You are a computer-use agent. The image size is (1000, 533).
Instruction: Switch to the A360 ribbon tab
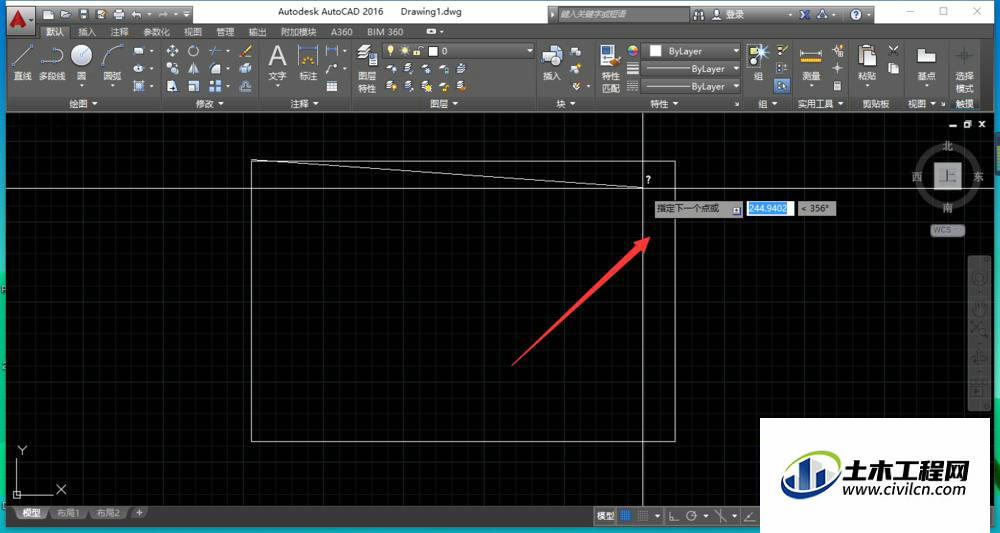[342, 32]
